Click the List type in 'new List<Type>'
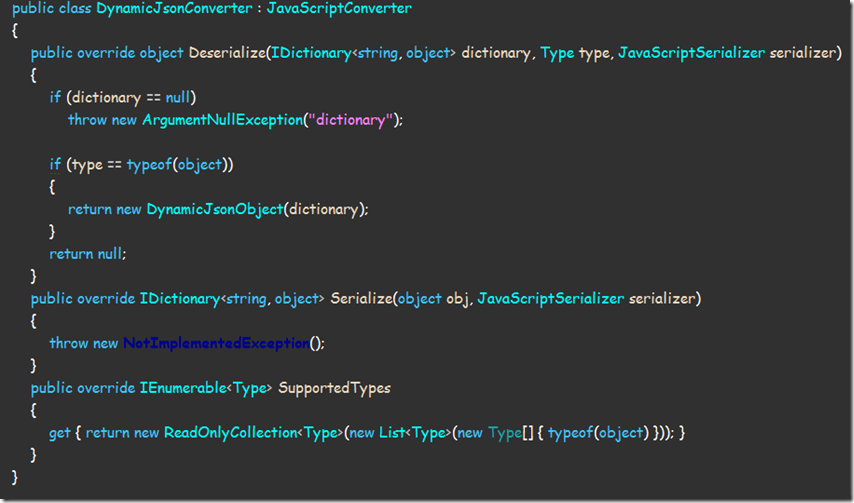This screenshot has height=503, width=854. click(x=392, y=433)
